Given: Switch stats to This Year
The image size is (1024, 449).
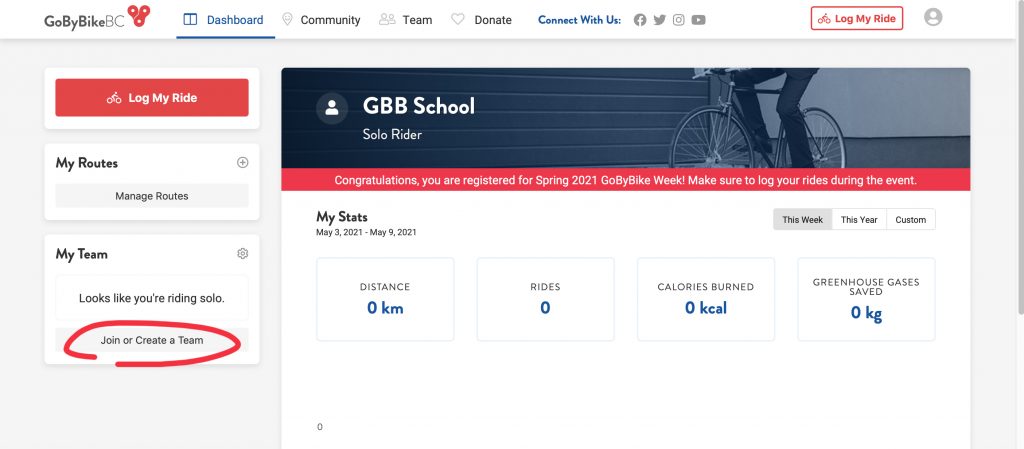Looking at the screenshot, I should pos(859,219).
